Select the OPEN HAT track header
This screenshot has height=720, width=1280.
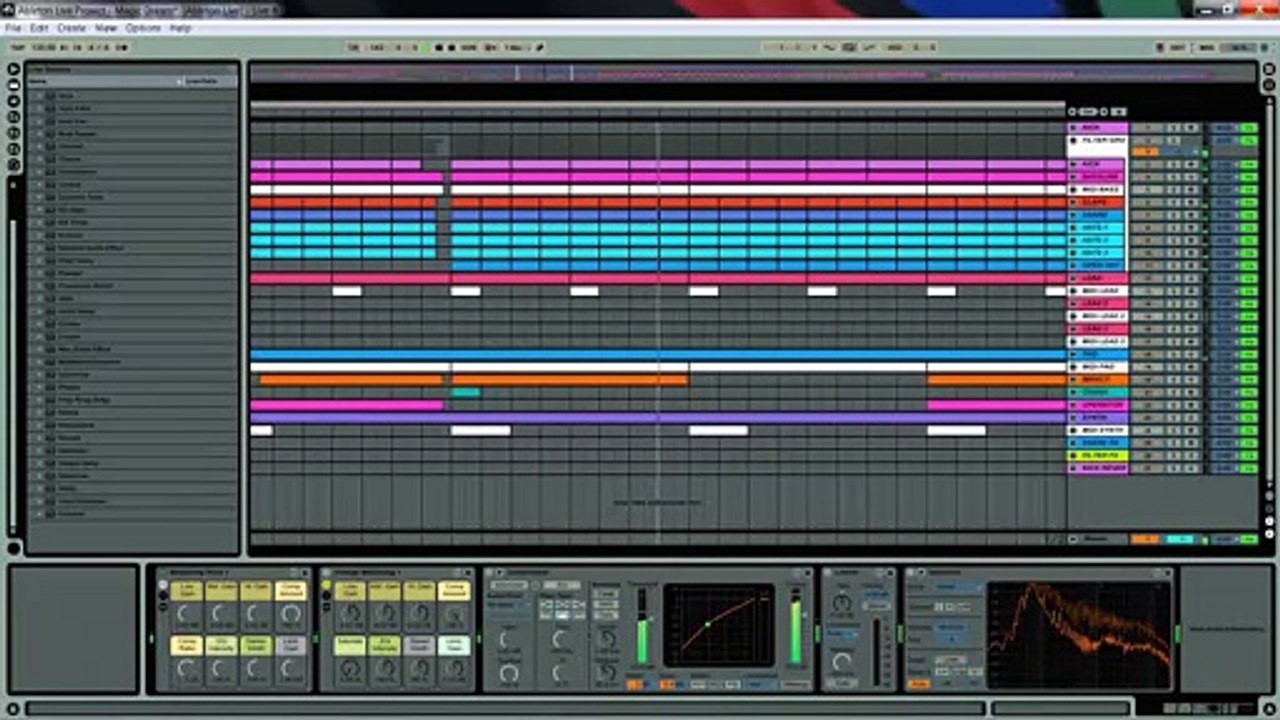tap(1097, 266)
